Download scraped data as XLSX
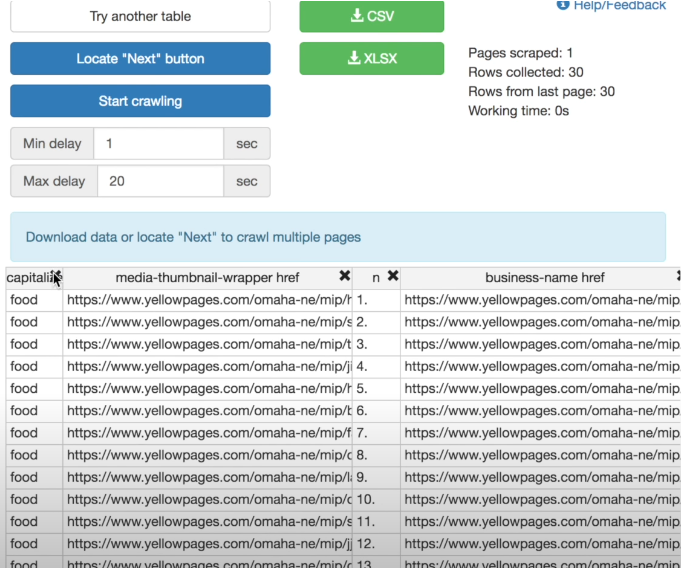This screenshot has height=568, width=681. click(x=371, y=58)
